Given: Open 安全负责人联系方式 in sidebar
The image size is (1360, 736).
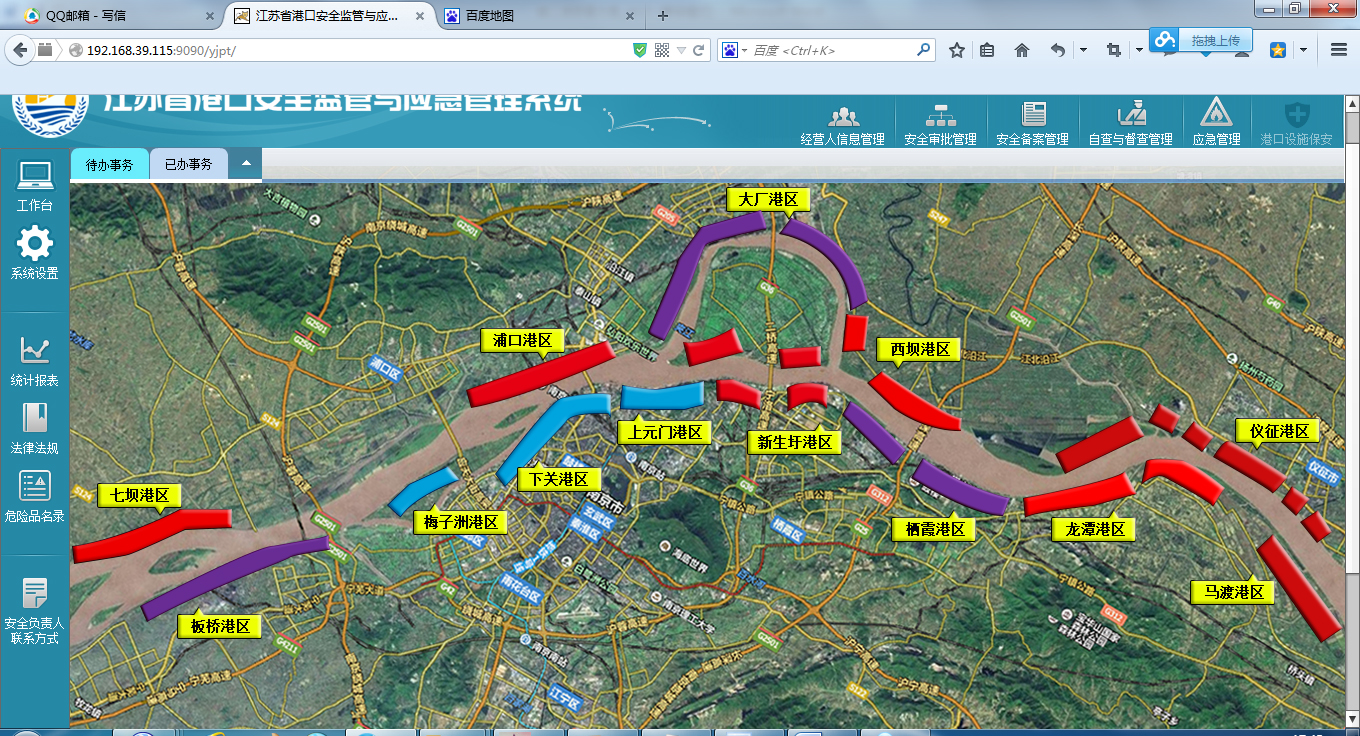Looking at the screenshot, I should (x=35, y=598).
